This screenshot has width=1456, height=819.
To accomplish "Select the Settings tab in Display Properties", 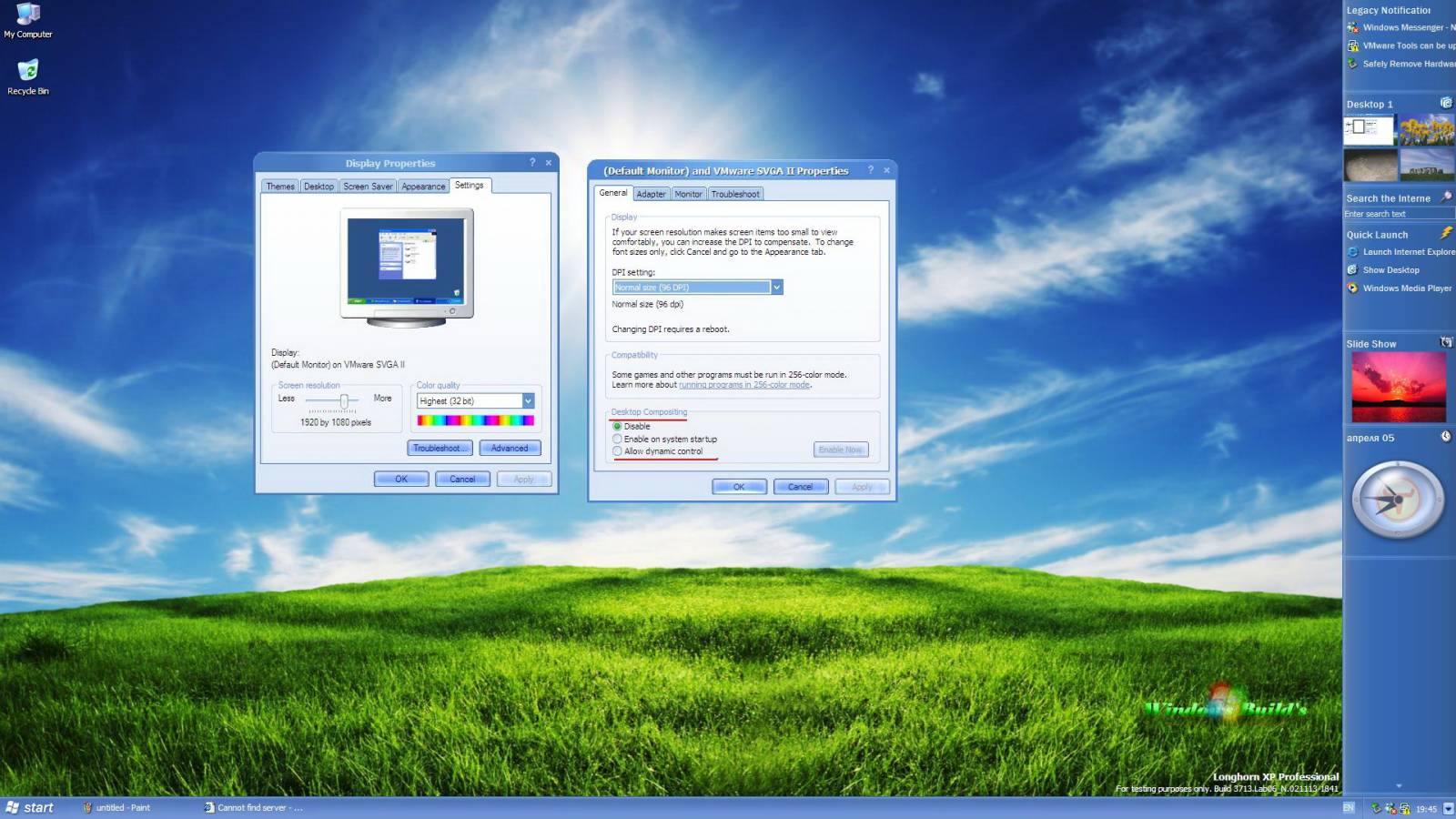I will 470,185.
